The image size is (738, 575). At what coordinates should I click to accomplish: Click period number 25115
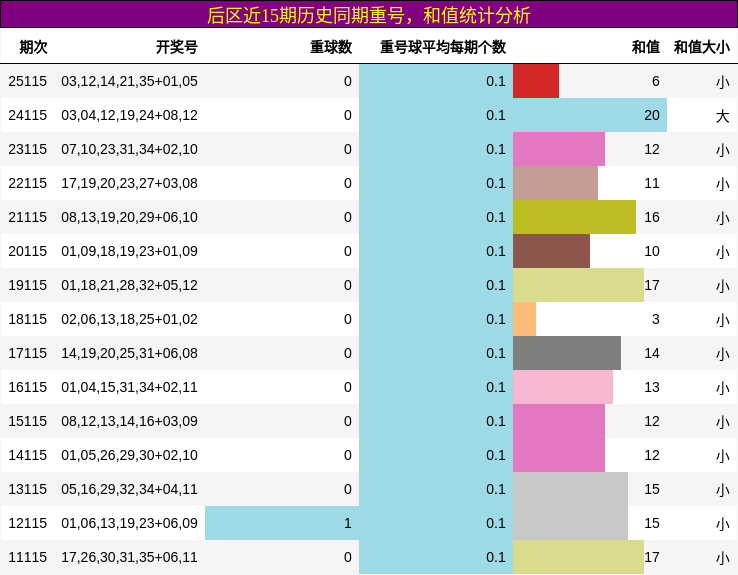pos(28,81)
